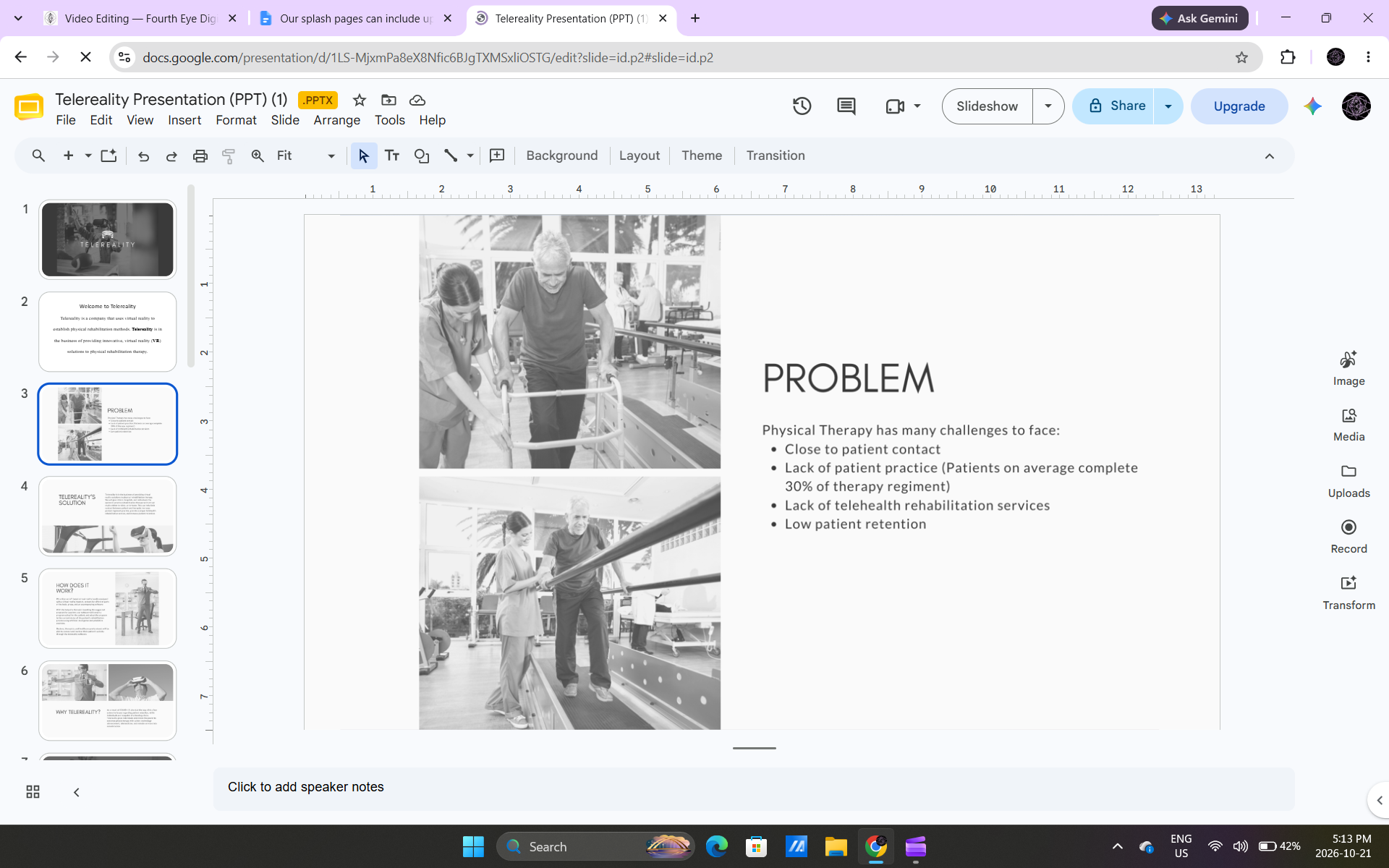The width and height of the screenshot is (1389, 868).
Task: Open File Explorer from taskbar
Action: click(836, 846)
